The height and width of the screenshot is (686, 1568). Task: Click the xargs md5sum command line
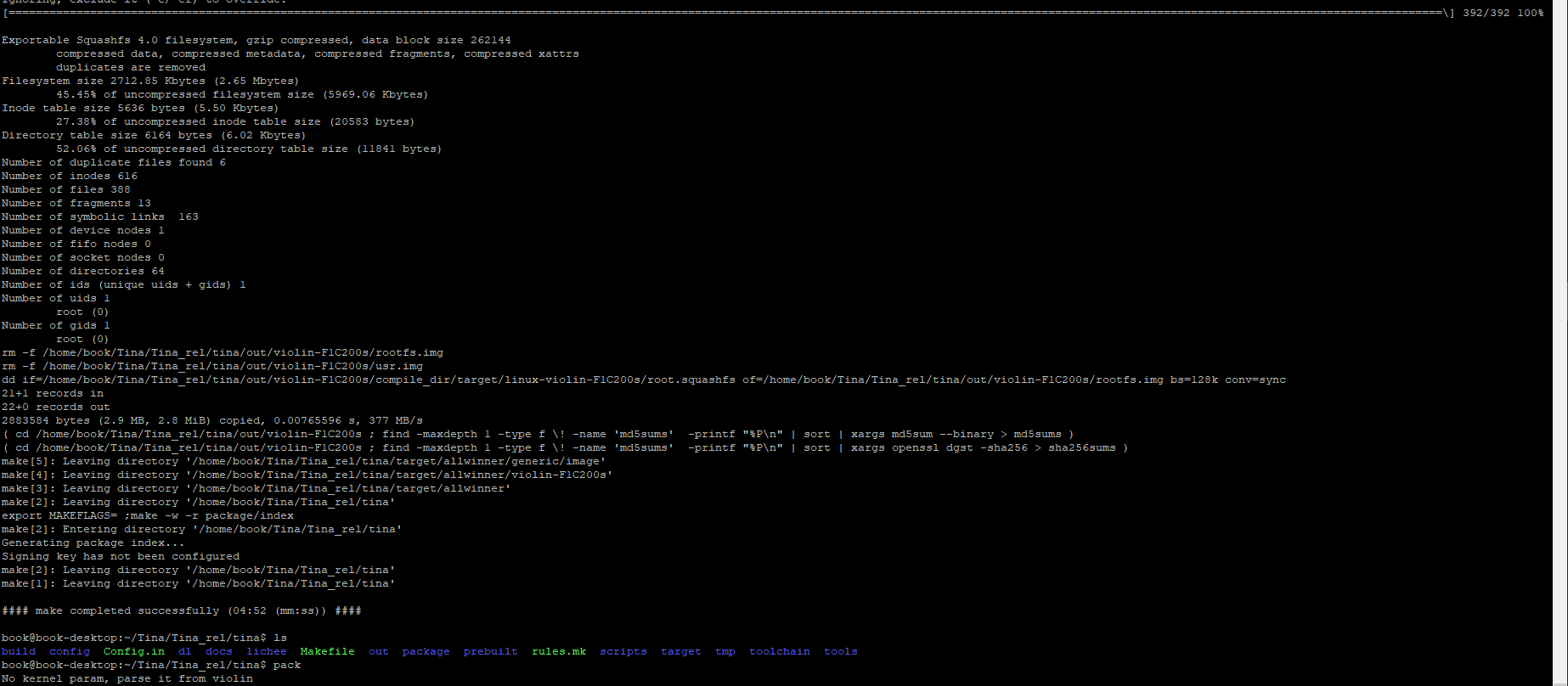(x=539, y=434)
